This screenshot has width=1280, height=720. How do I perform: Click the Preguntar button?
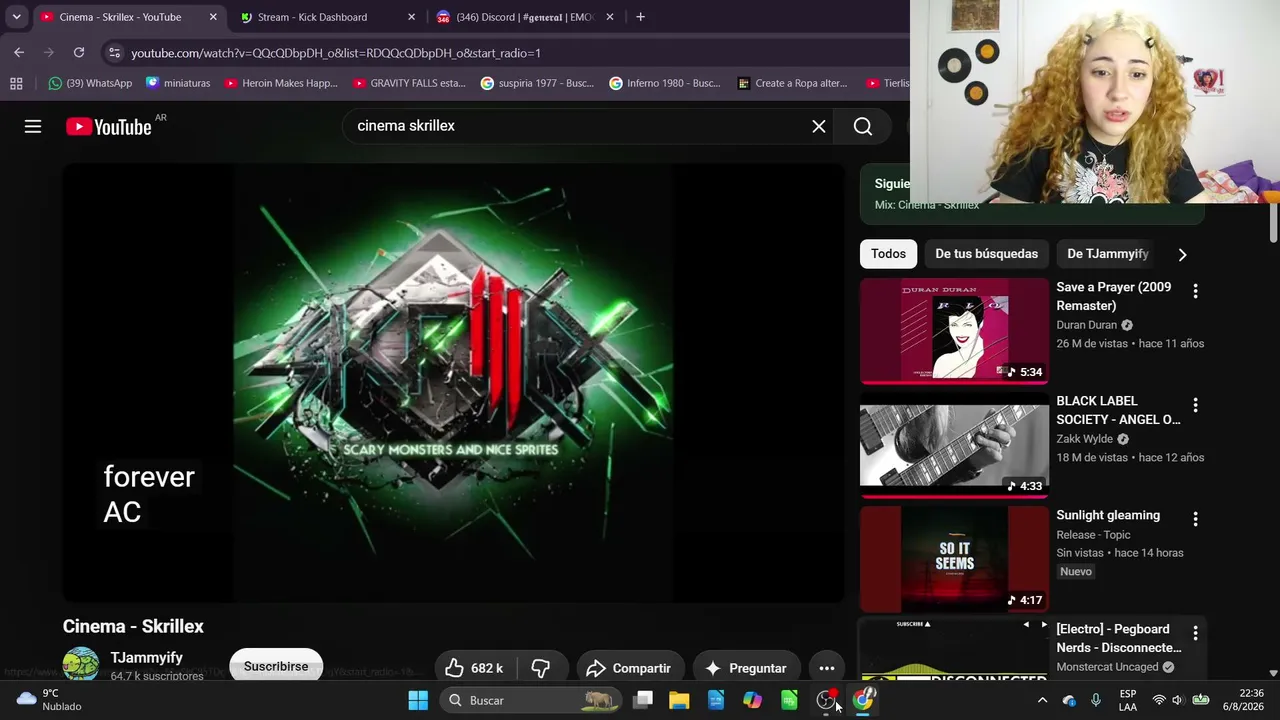(746, 668)
